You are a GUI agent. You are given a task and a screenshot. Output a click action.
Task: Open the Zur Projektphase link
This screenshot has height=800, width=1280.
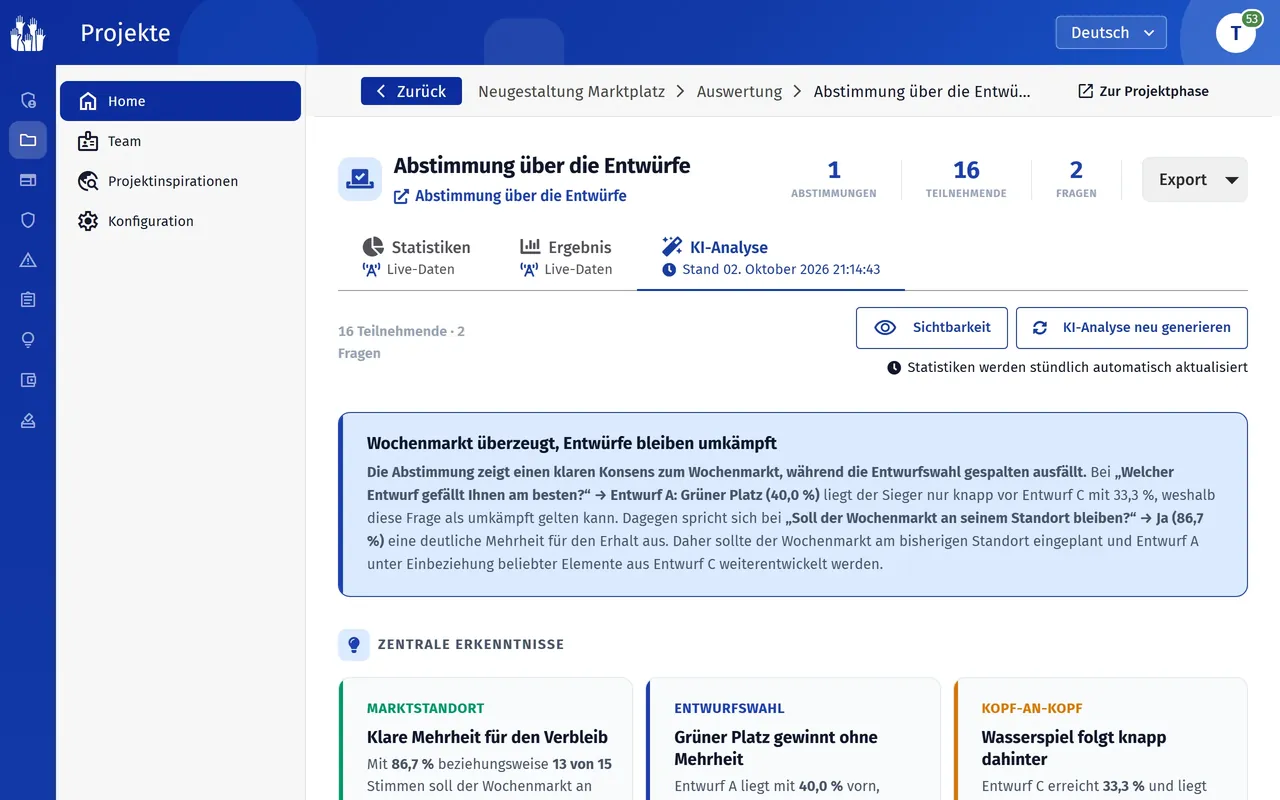coord(1143,91)
